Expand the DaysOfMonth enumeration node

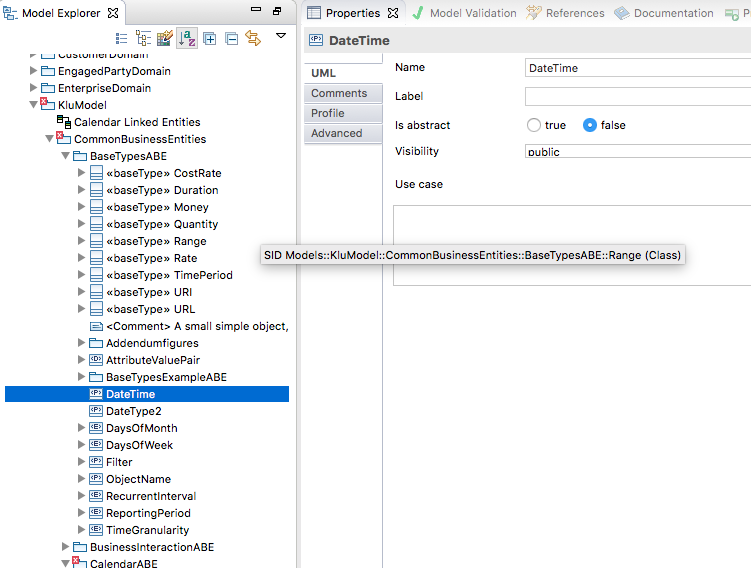[x=82, y=428]
